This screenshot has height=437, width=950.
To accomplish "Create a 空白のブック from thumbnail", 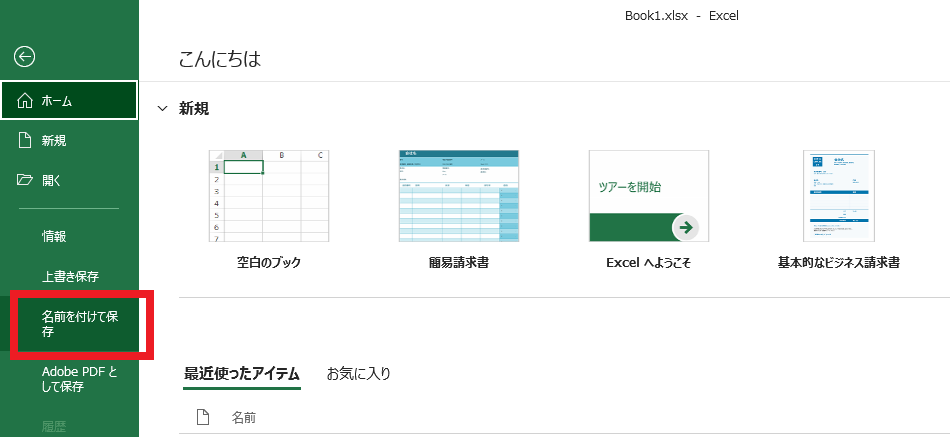I will [269, 196].
